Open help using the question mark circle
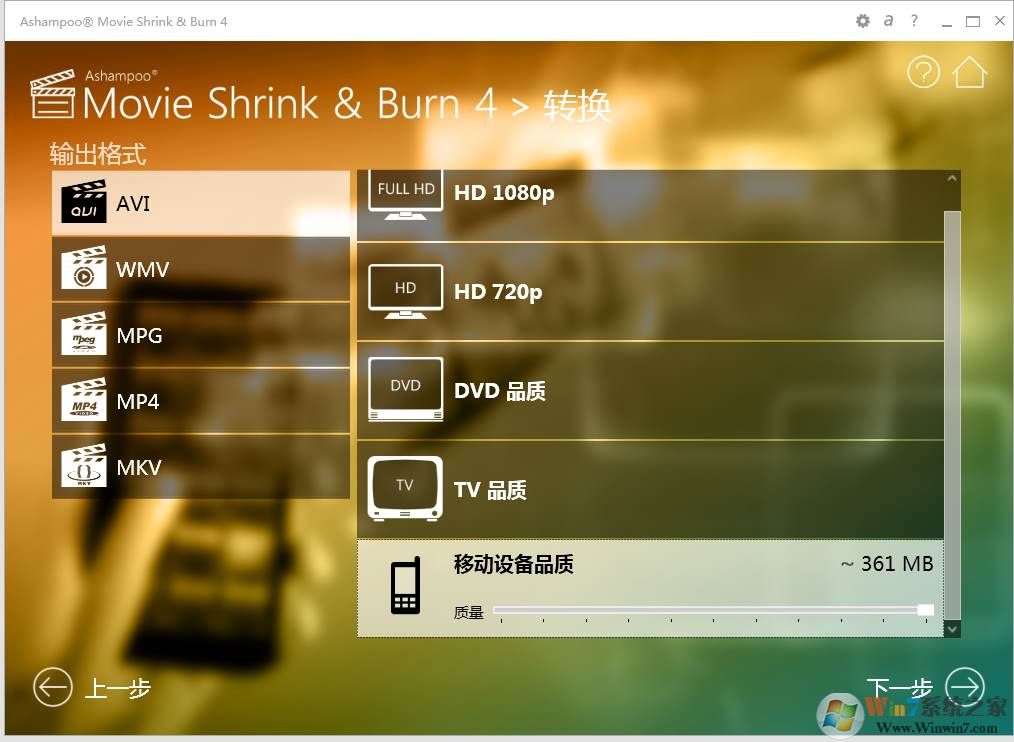This screenshot has height=742, width=1014. [x=923, y=71]
